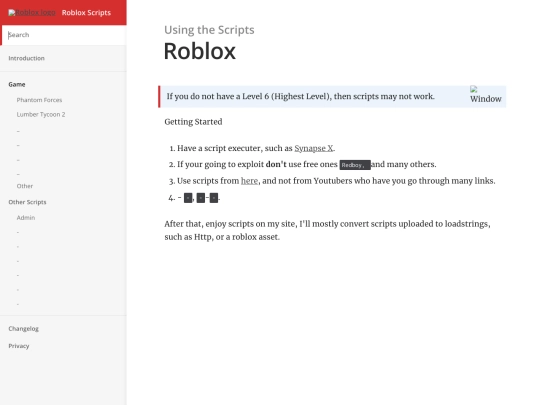Click the Redboy code tag

[355, 165]
